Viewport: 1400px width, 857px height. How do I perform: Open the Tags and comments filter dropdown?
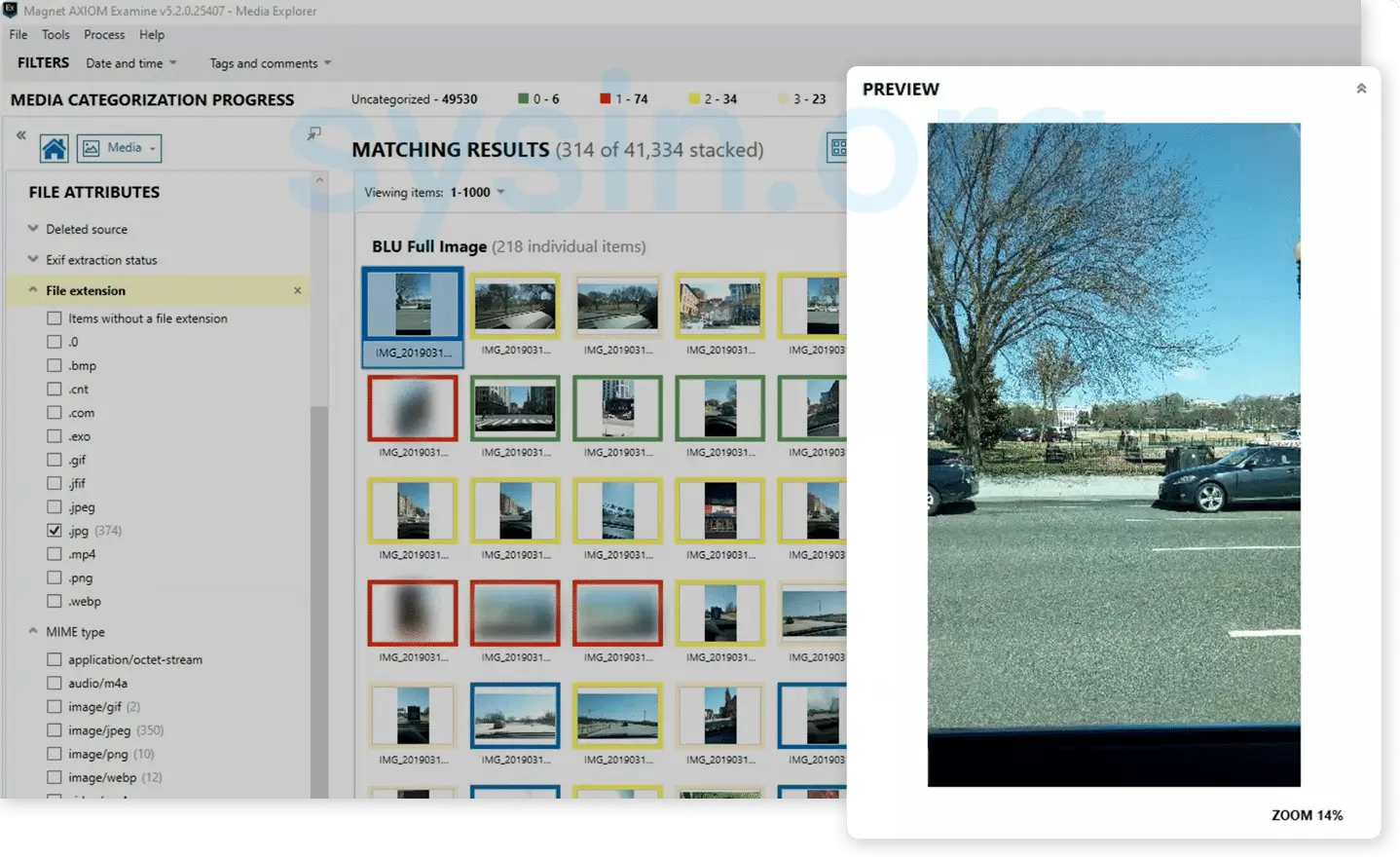pos(270,63)
